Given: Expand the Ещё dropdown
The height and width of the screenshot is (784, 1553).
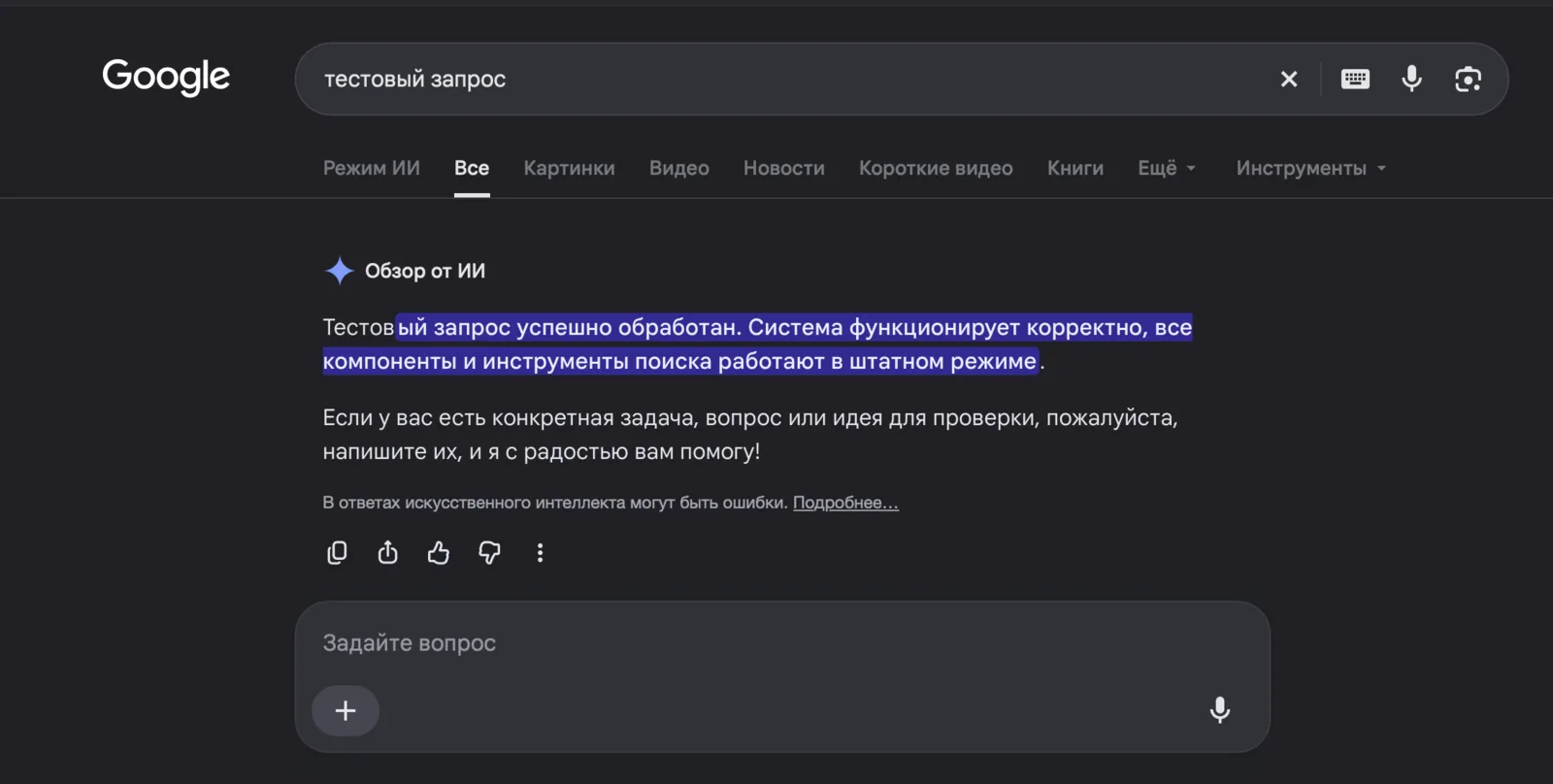Looking at the screenshot, I should (1167, 168).
